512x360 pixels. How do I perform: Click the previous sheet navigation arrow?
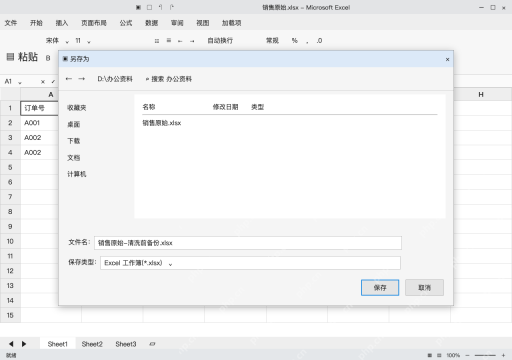[x=11, y=344]
